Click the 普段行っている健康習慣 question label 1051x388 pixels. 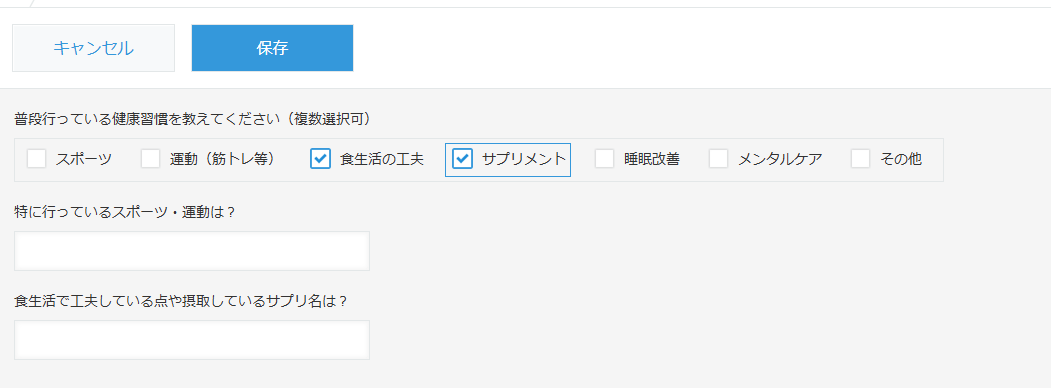coord(192,119)
